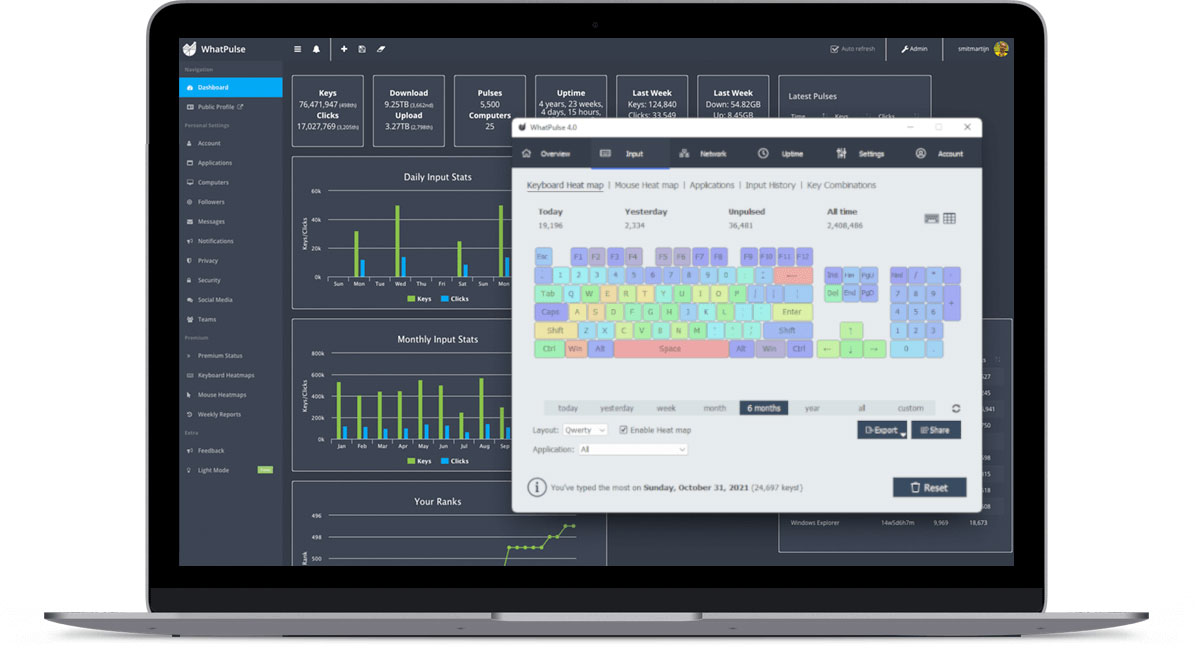Refresh the keyboard heat map data

click(x=956, y=408)
